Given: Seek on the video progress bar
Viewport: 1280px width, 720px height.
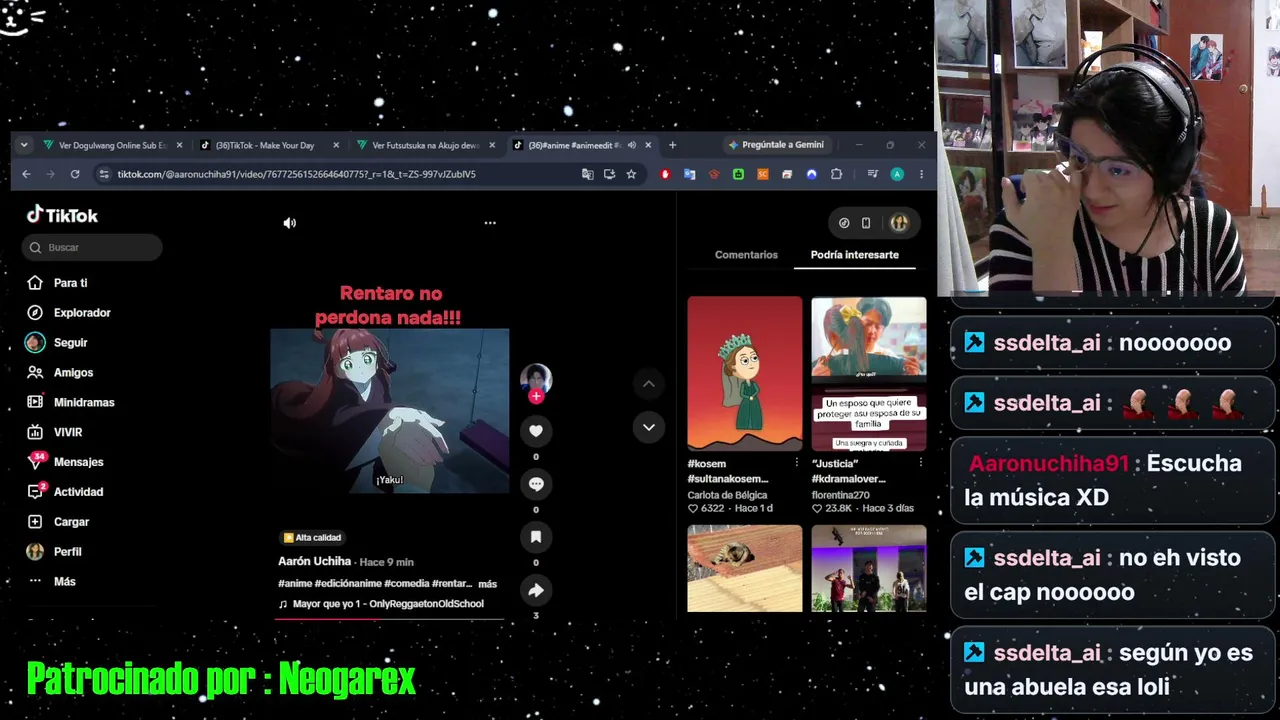Looking at the screenshot, I should (x=389, y=619).
